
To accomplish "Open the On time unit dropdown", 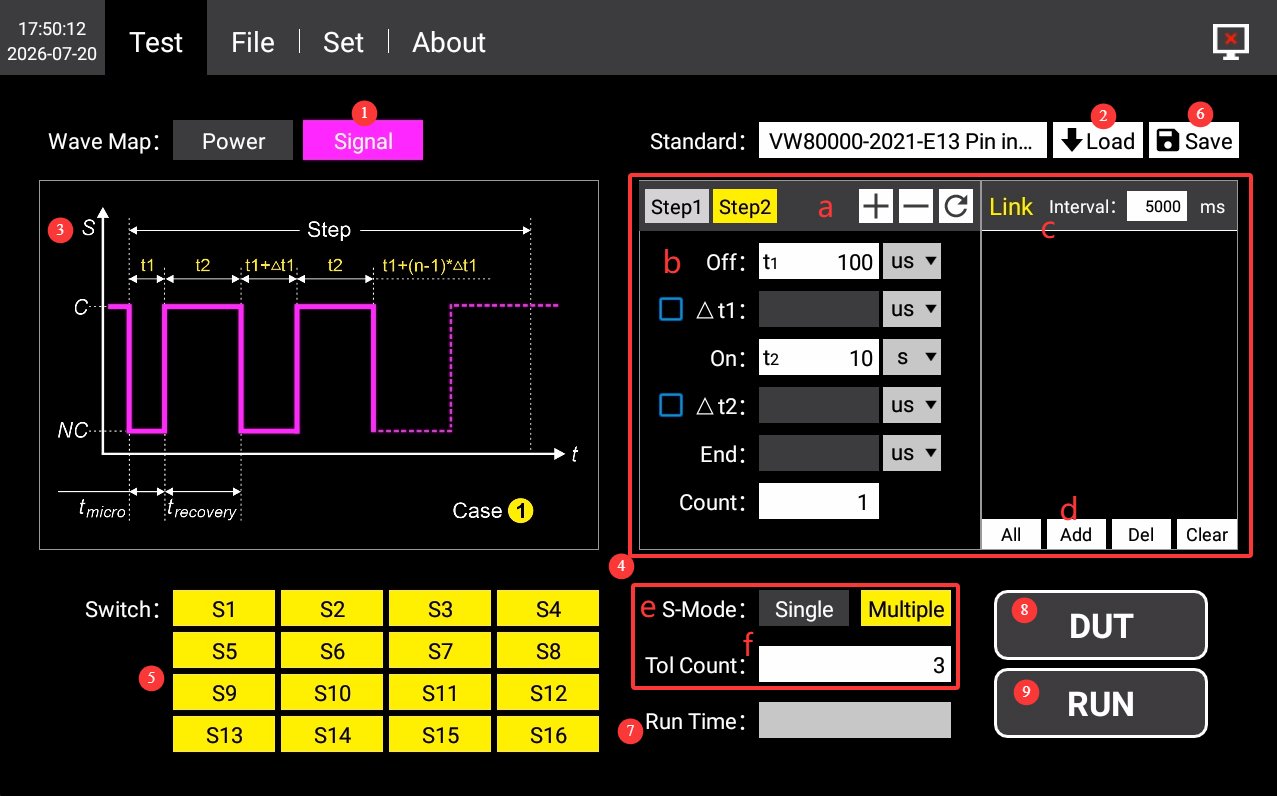I will pos(912,357).
